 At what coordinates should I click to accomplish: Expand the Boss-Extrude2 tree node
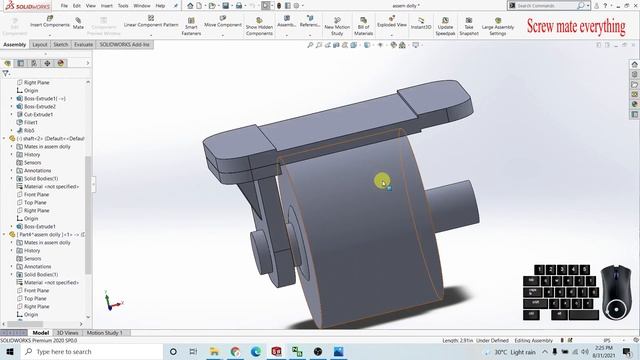tap(11, 107)
